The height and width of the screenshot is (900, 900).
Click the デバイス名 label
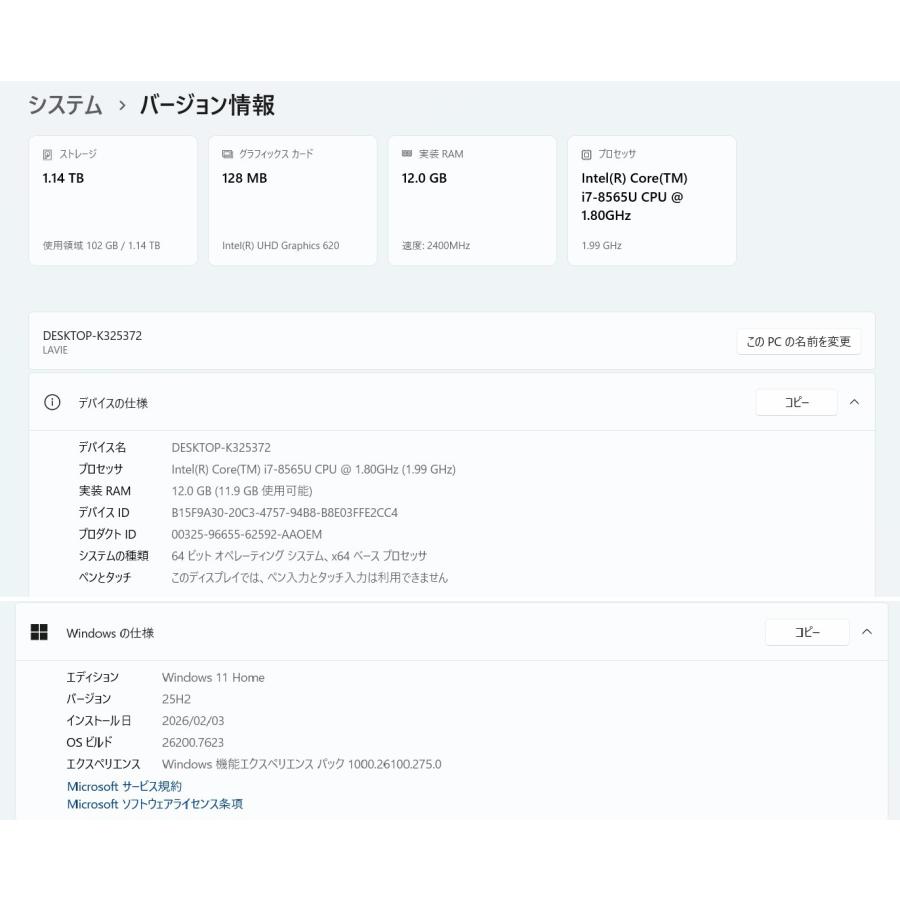click(102, 448)
